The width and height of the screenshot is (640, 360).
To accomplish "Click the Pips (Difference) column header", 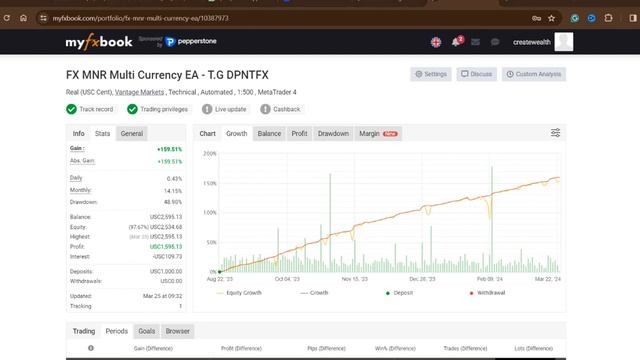I will click(326, 349).
